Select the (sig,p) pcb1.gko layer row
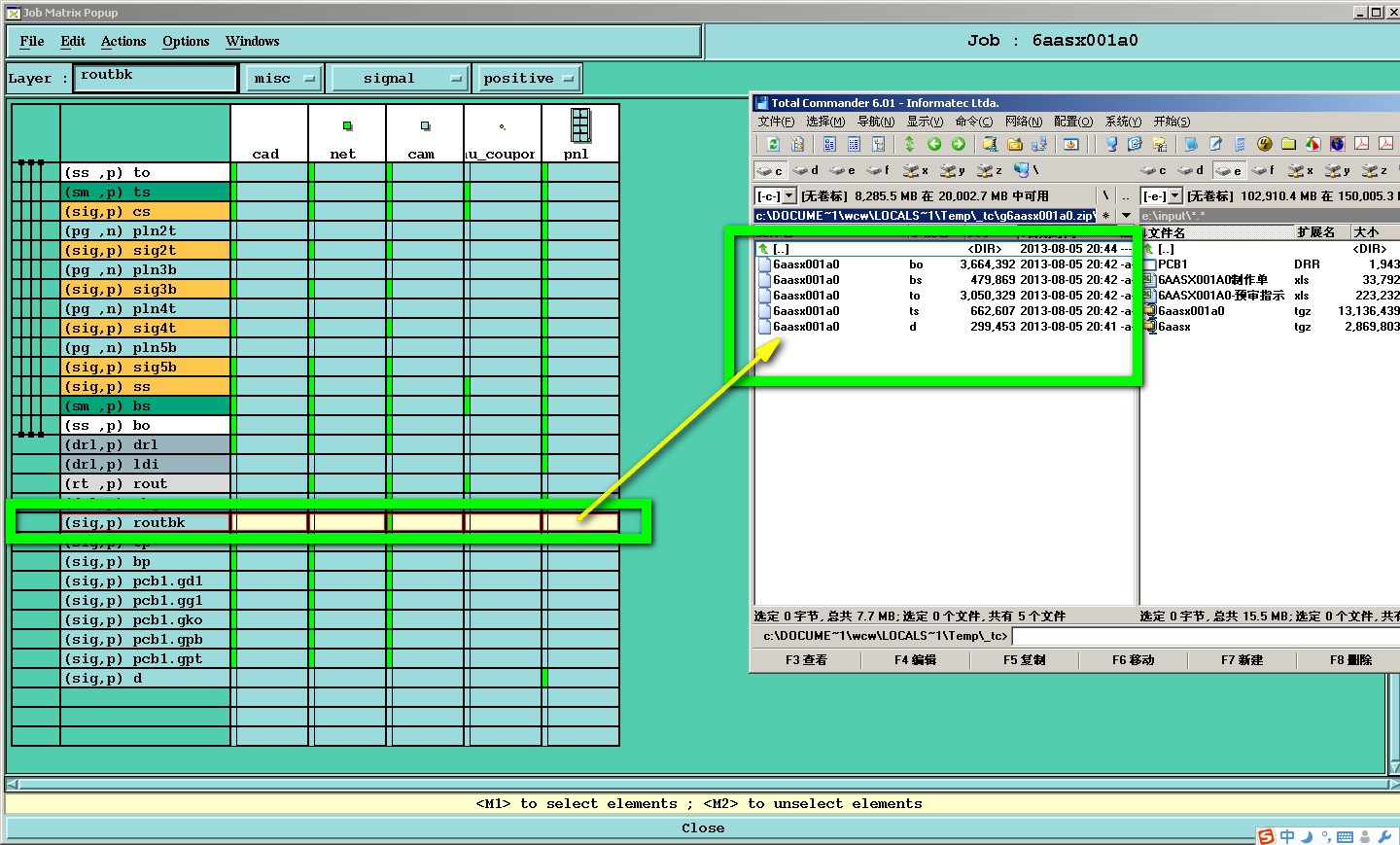Viewport: 1400px width, 845px height. (145, 620)
